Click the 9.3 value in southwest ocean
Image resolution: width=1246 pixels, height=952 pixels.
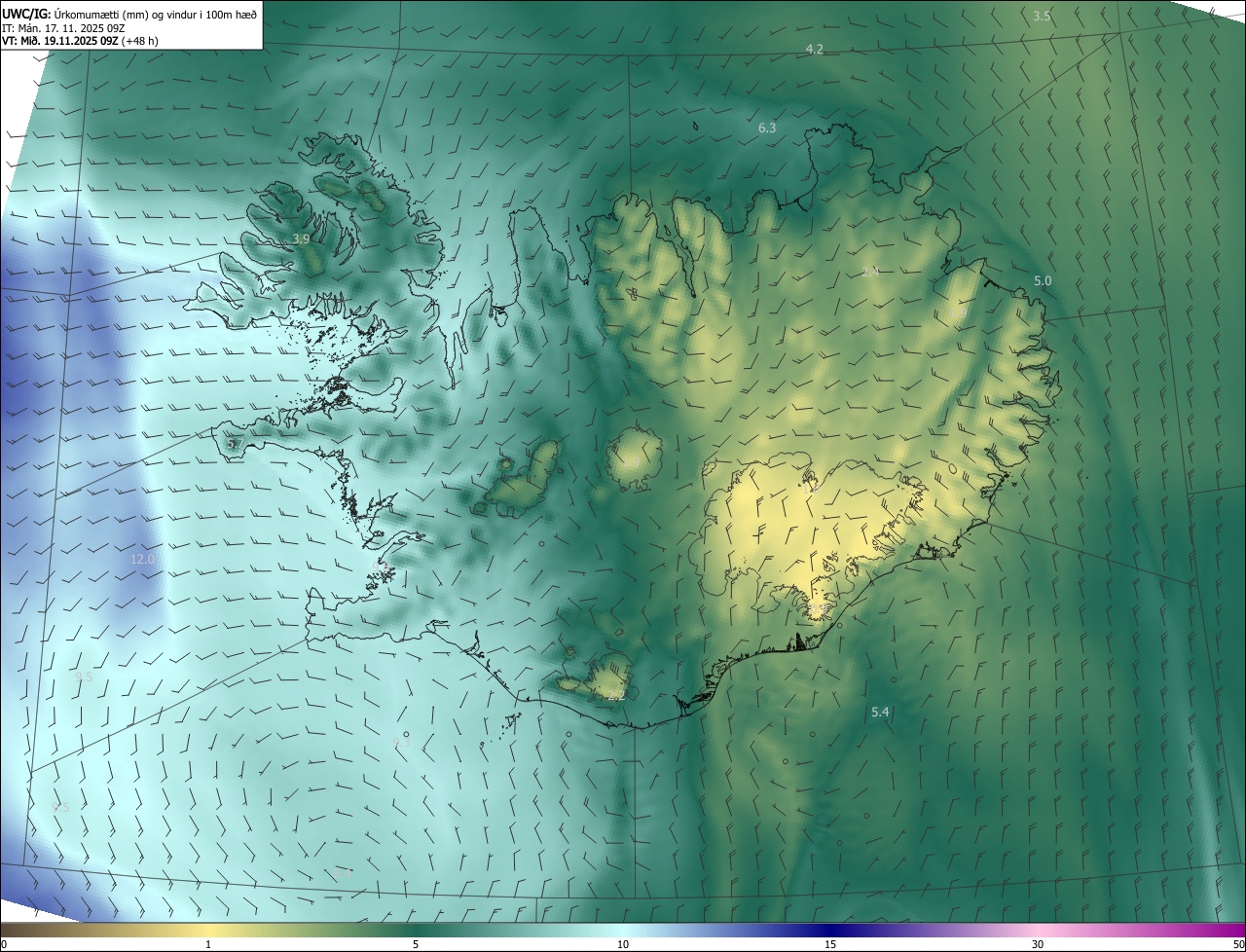point(401,744)
